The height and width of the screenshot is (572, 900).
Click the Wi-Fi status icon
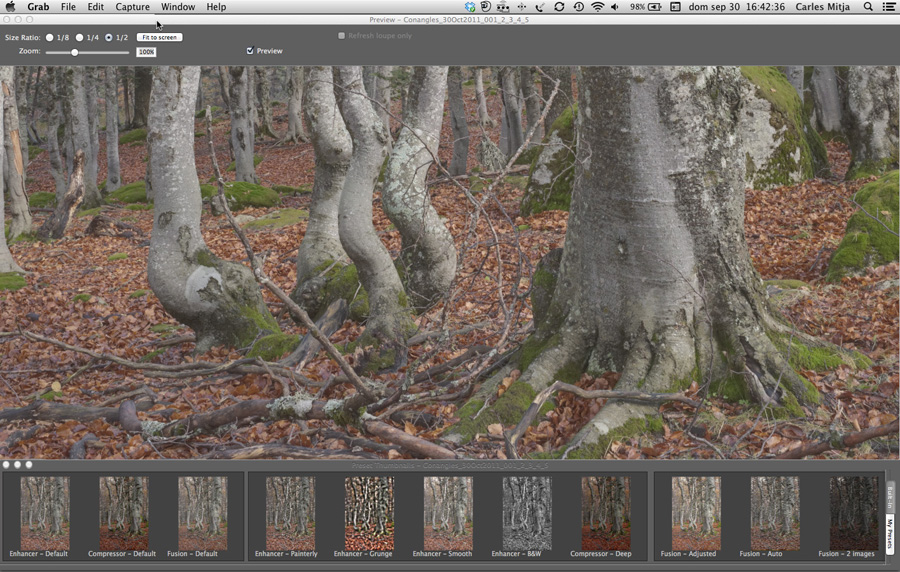click(598, 7)
